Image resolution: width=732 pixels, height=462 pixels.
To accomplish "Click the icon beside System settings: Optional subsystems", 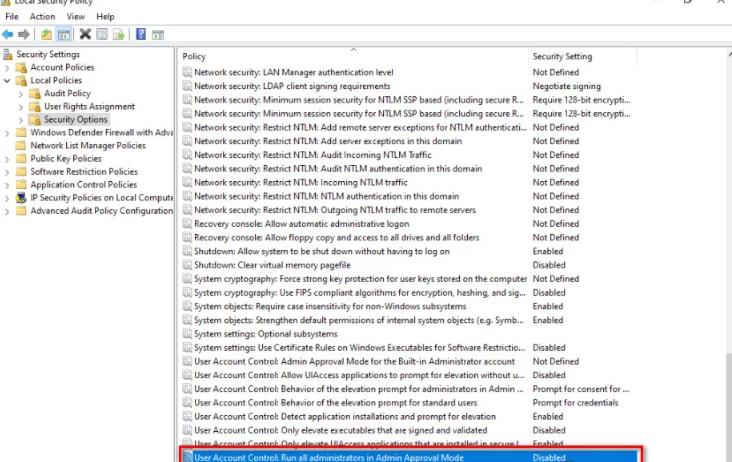I will click(x=187, y=334).
